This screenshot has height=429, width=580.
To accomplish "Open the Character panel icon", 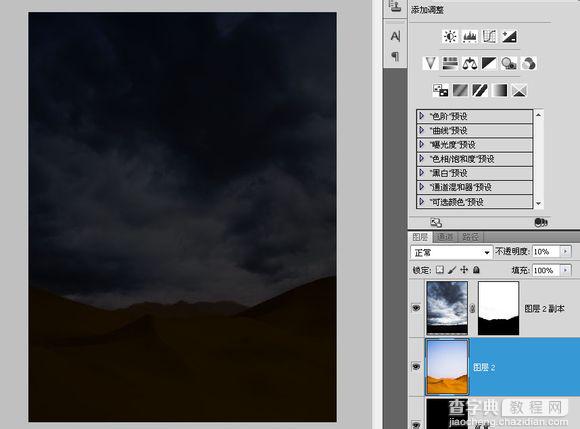I will [x=395, y=36].
